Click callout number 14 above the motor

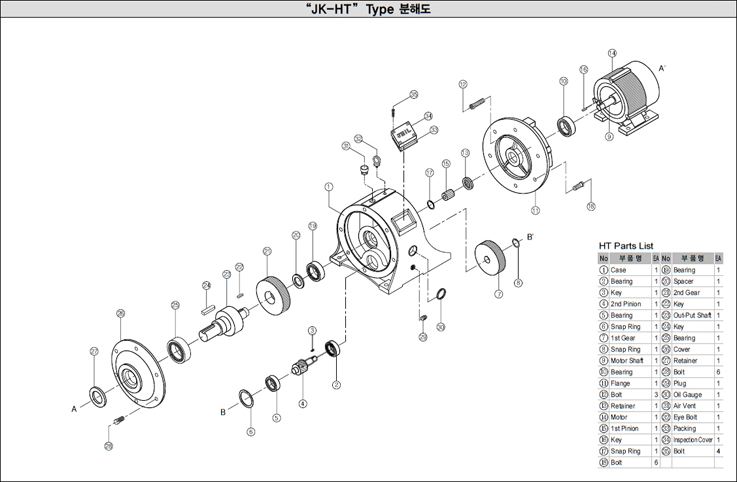611,53
